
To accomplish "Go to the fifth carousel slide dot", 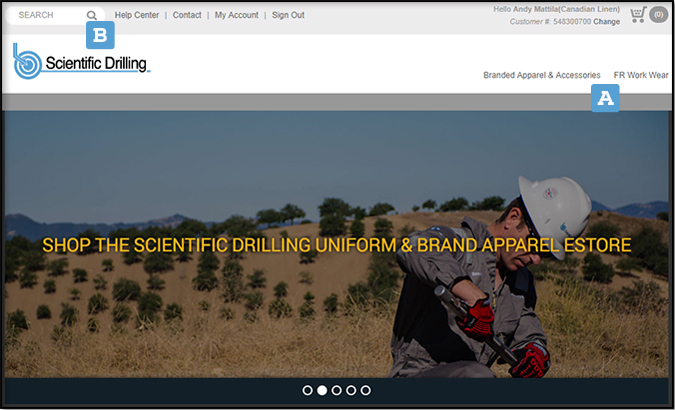I will click(365, 390).
